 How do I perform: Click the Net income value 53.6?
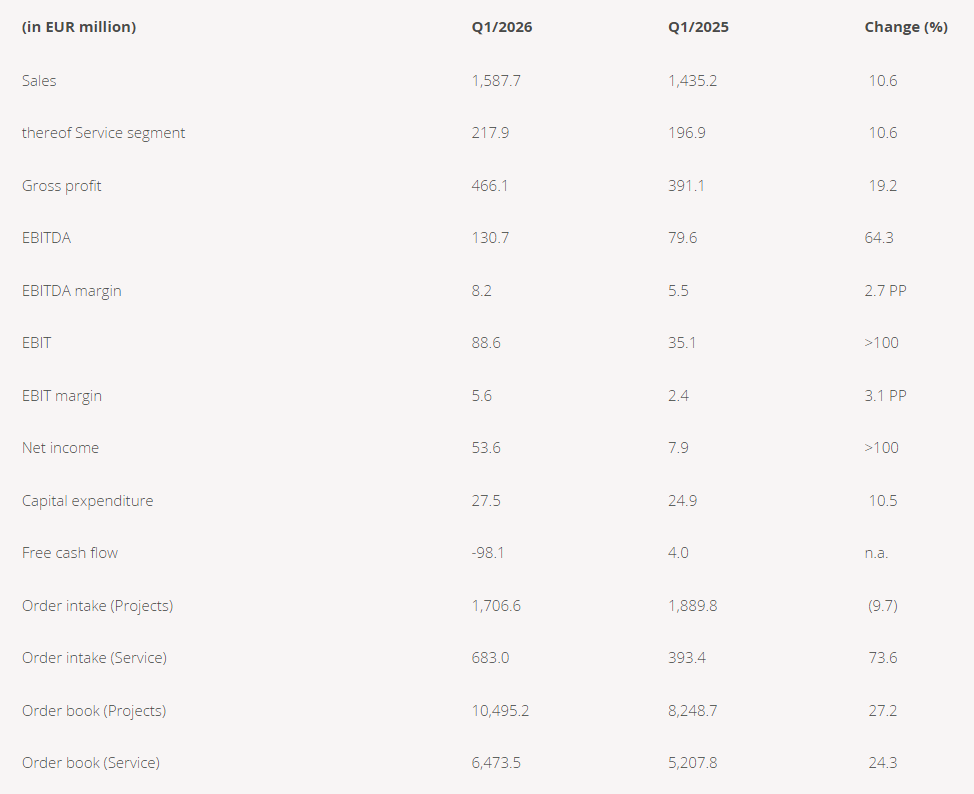tap(486, 448)
